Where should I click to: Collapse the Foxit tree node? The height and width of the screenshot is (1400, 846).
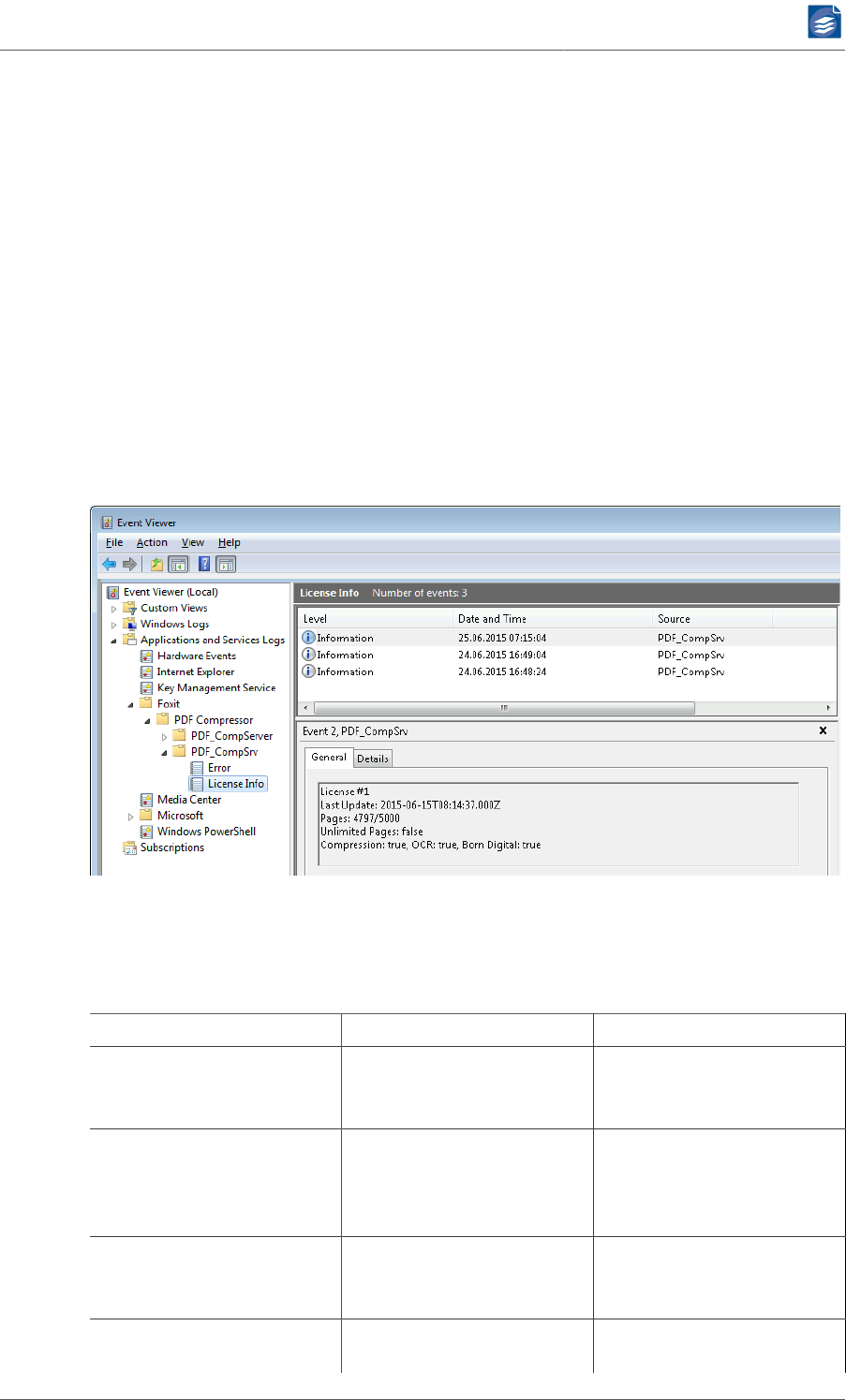(131, 704)
